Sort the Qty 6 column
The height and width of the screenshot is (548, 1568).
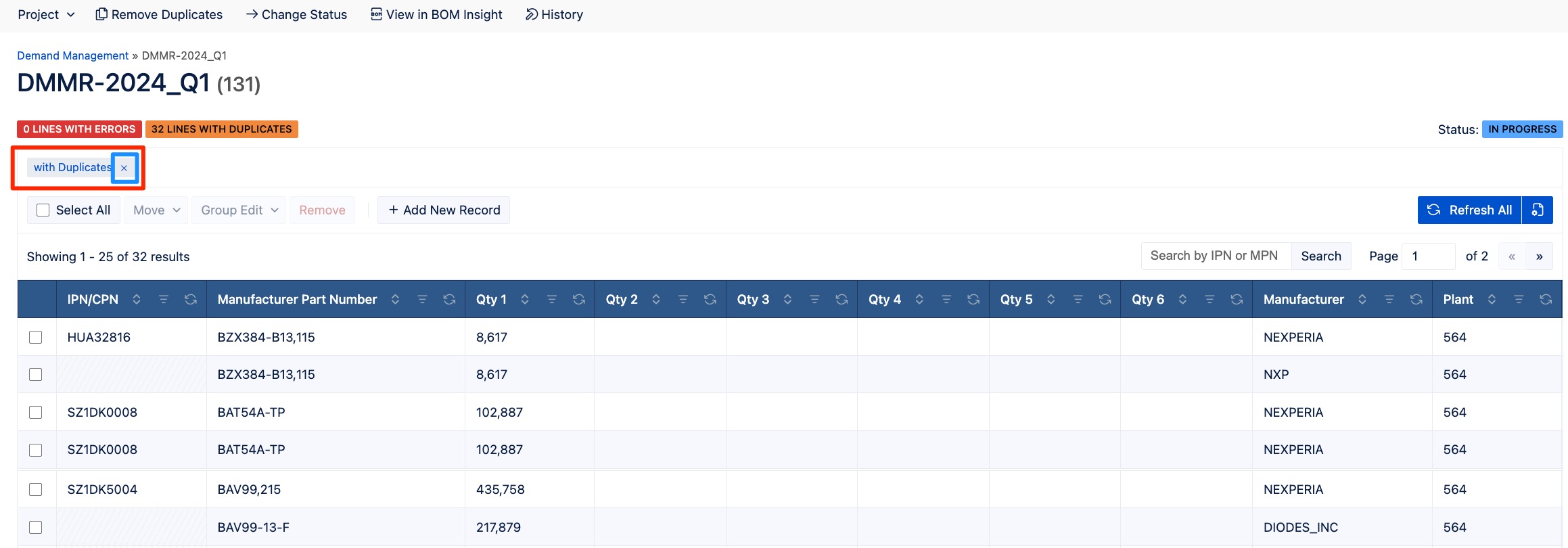point(1182,299)
